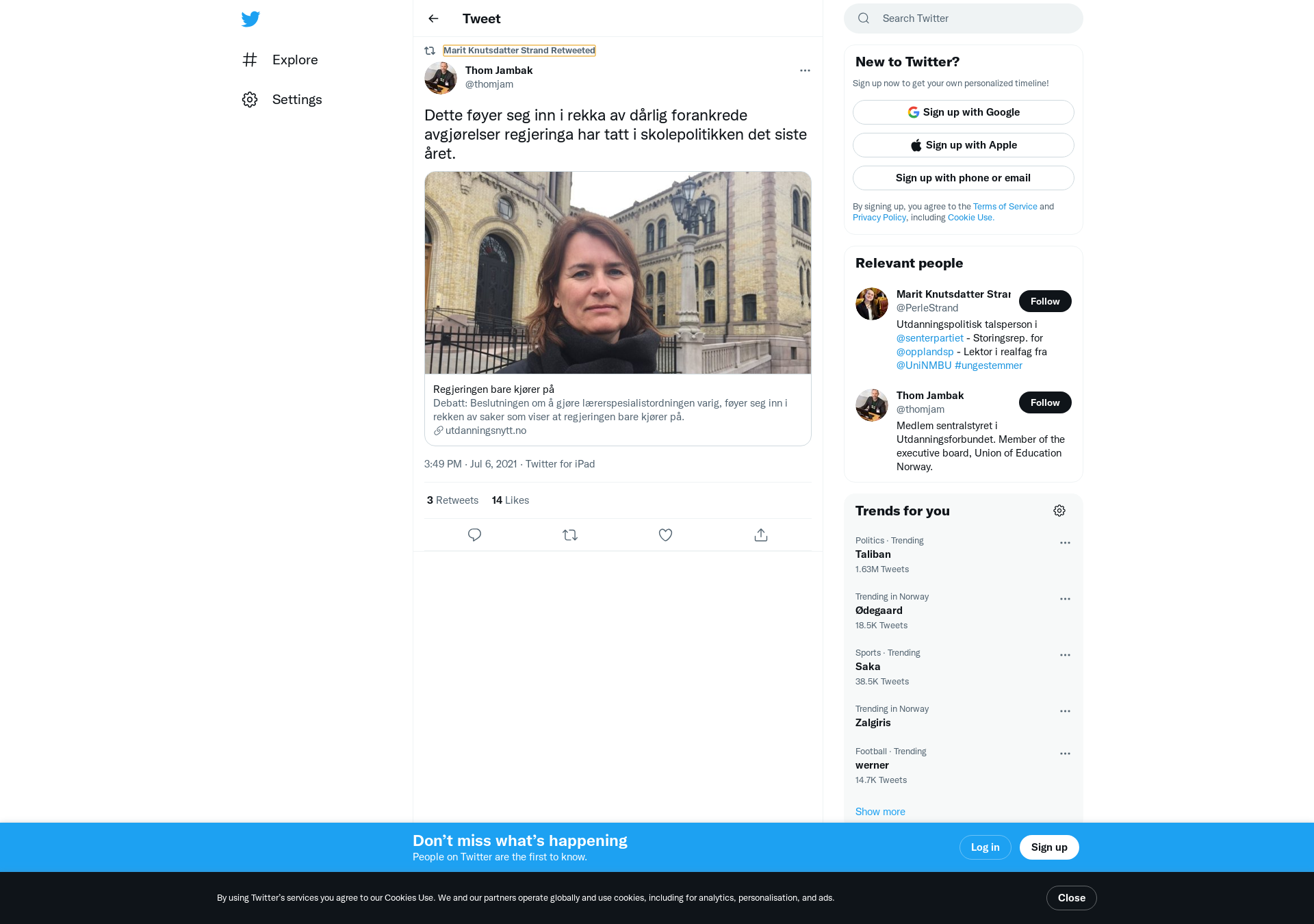Sign up with Google
The width and height of the screenshot is (1314, 924).
(964, 112)
